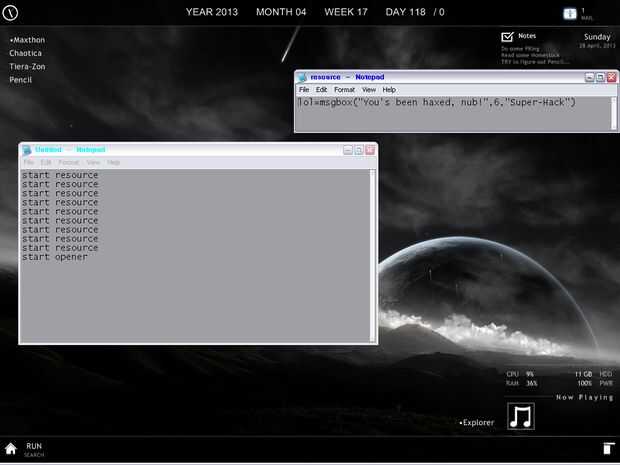Maximize the resource Notepad window
The image size is (620, 465).
pyautogui.click(x=600, y=77)
